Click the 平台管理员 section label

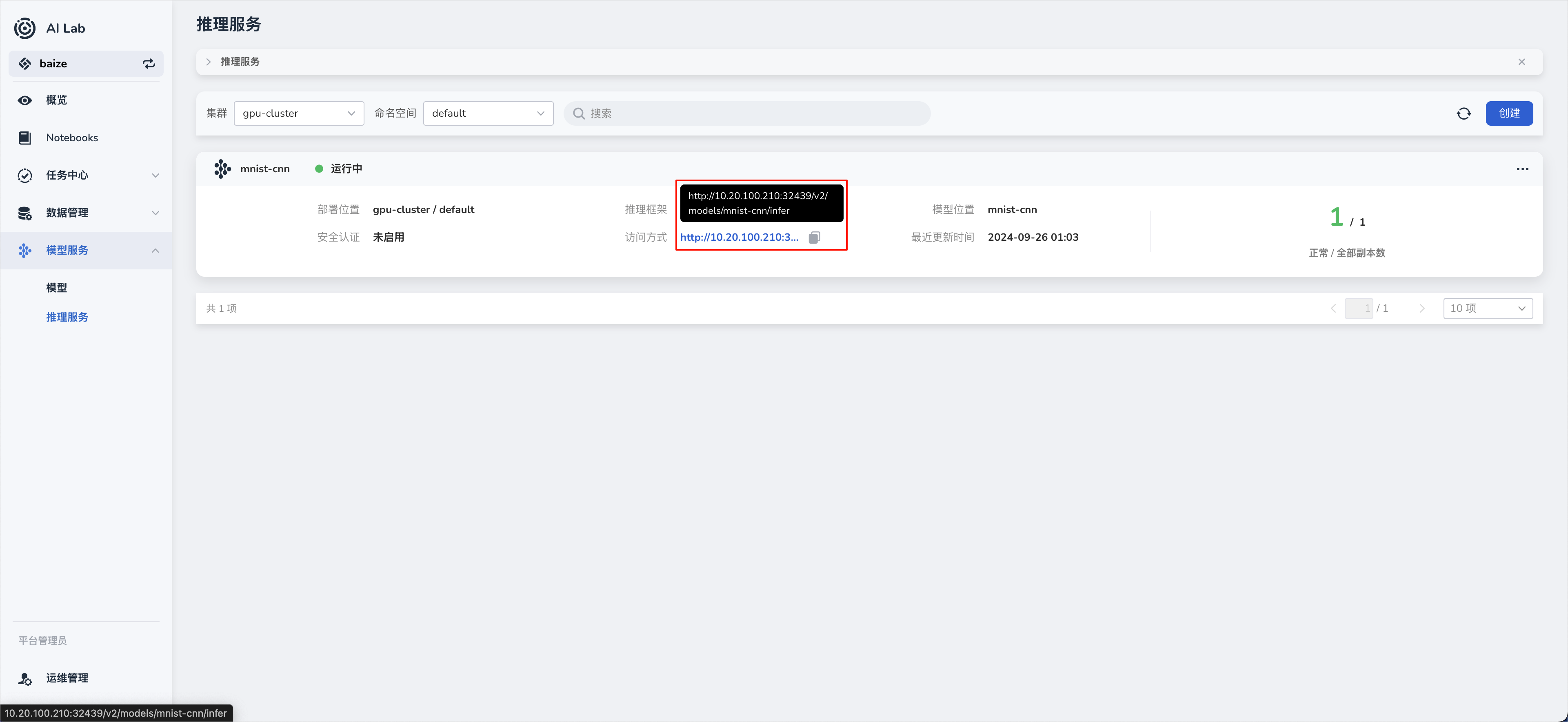click(x=42, y=641)
